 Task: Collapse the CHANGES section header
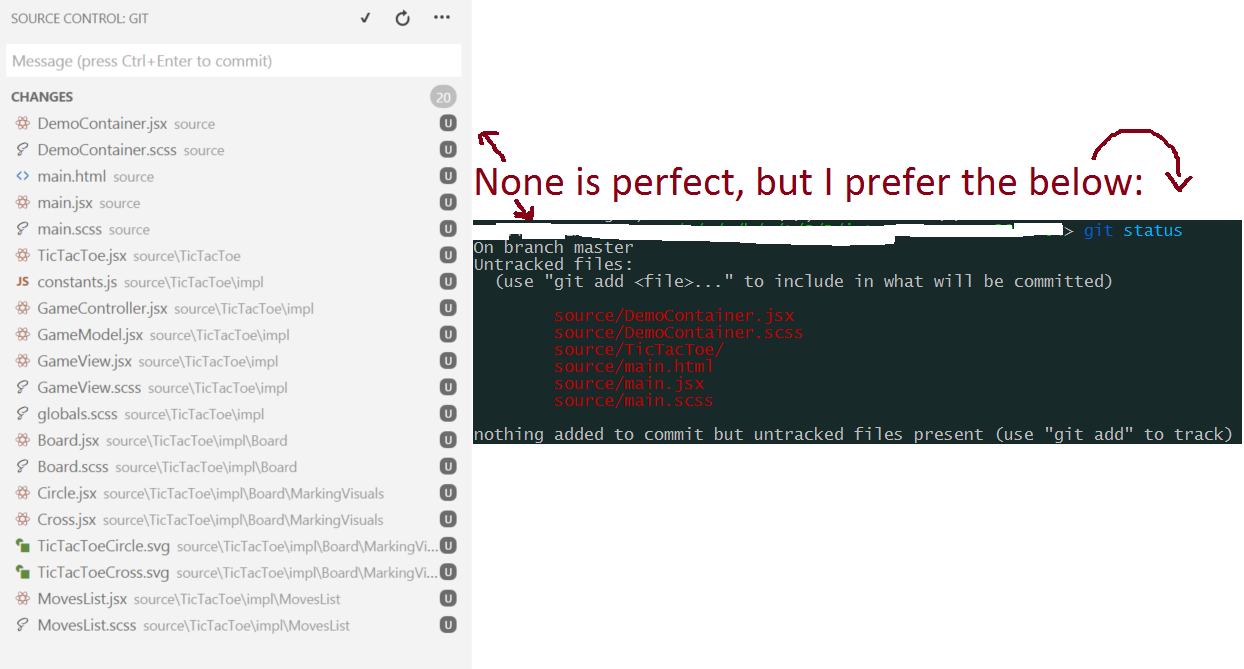(42, 97)
